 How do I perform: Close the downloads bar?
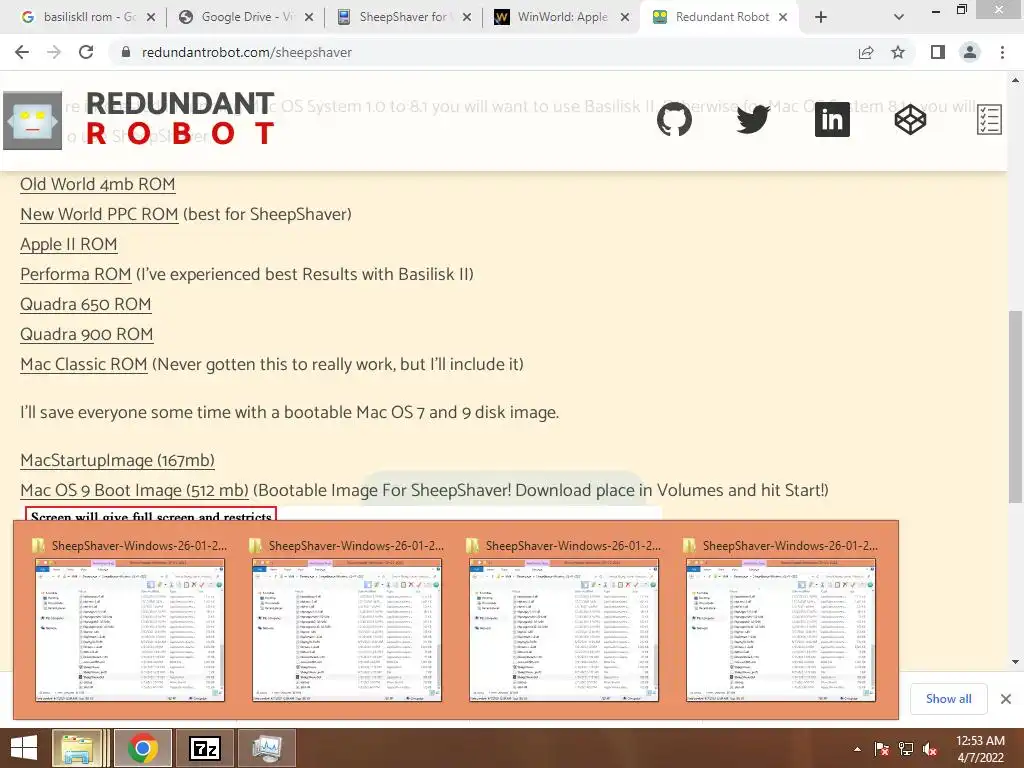[1006, 699]
